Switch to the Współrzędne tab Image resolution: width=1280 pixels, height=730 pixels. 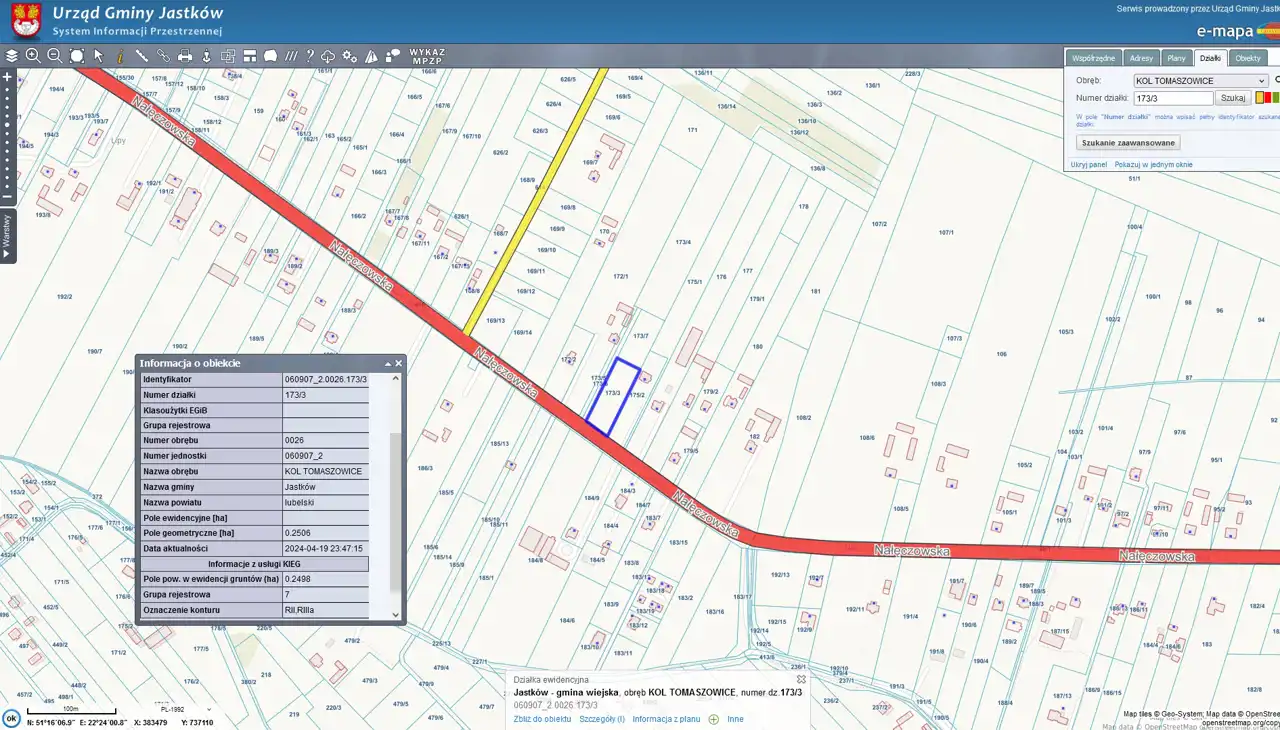tap(1094, 58)
